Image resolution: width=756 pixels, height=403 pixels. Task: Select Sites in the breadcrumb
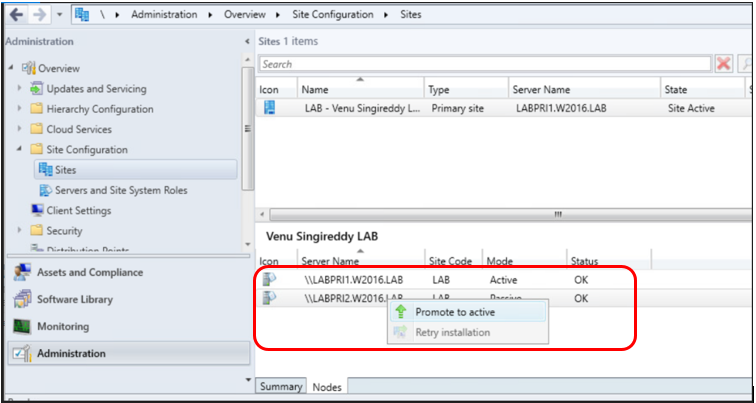[x=411, y=15]
